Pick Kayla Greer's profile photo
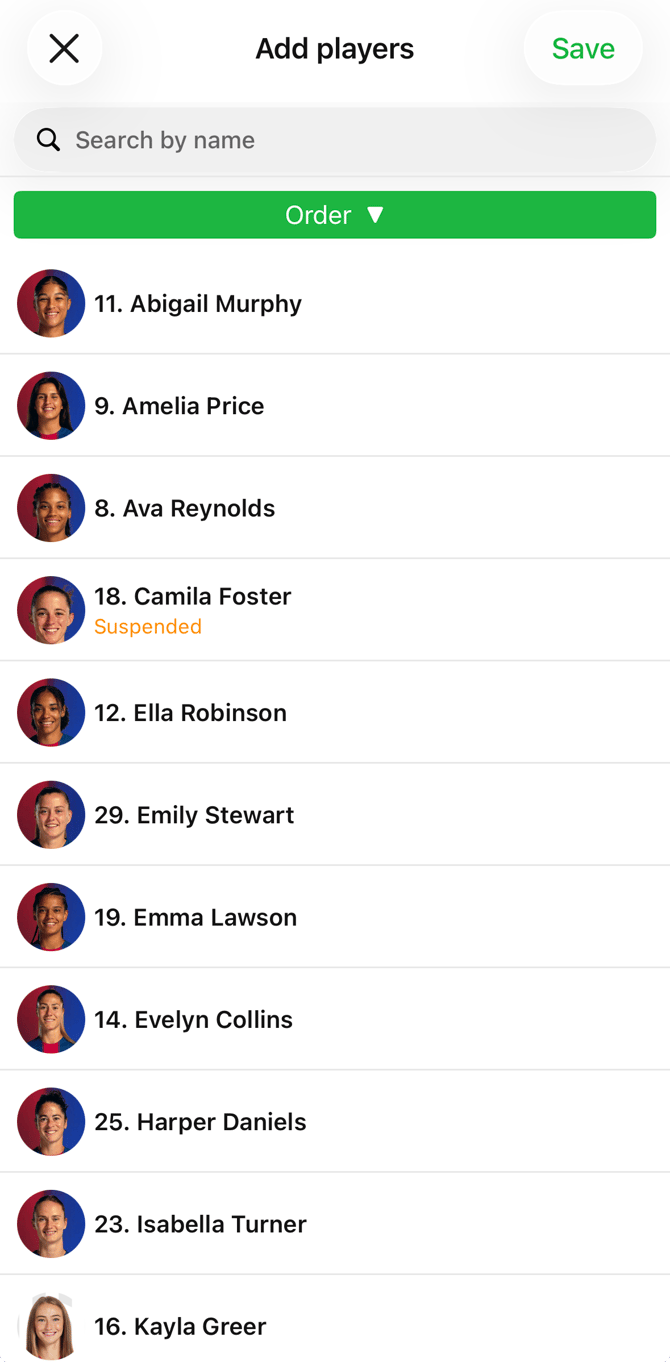This screenshot has width=670, height=1362. point(51,1326)
